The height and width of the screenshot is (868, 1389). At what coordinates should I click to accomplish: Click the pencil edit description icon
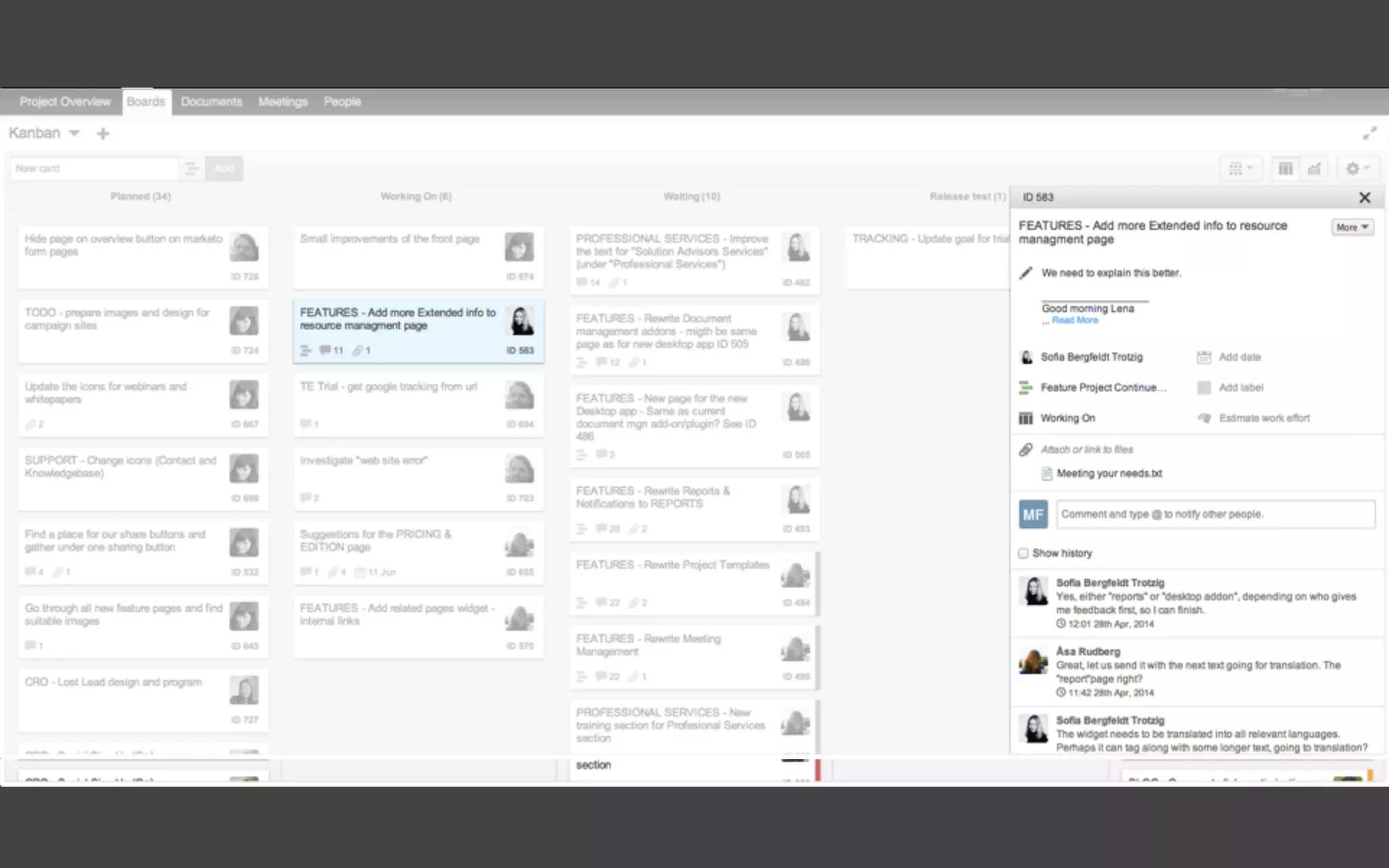1025,273
